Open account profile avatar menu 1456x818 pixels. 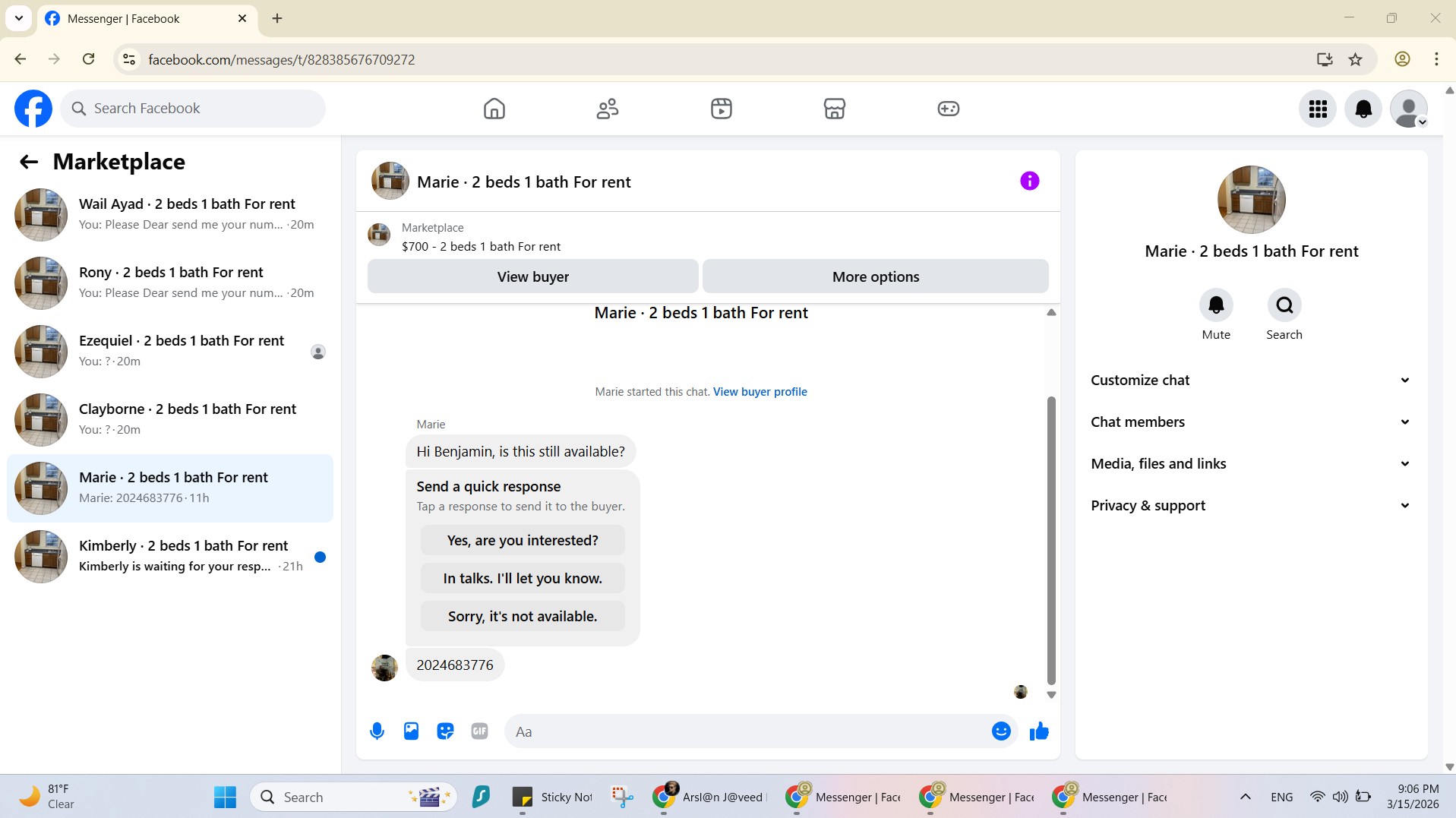(1409, 109)
